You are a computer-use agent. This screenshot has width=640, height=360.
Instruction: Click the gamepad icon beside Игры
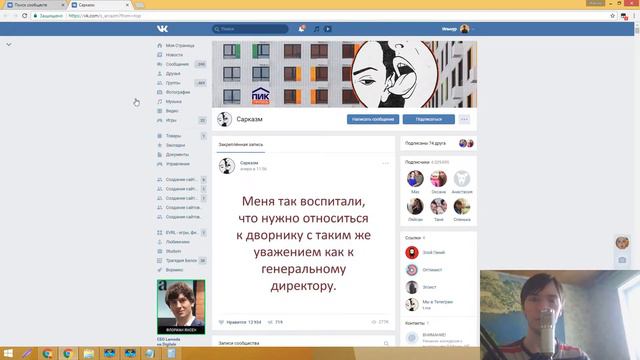point(160,120)
